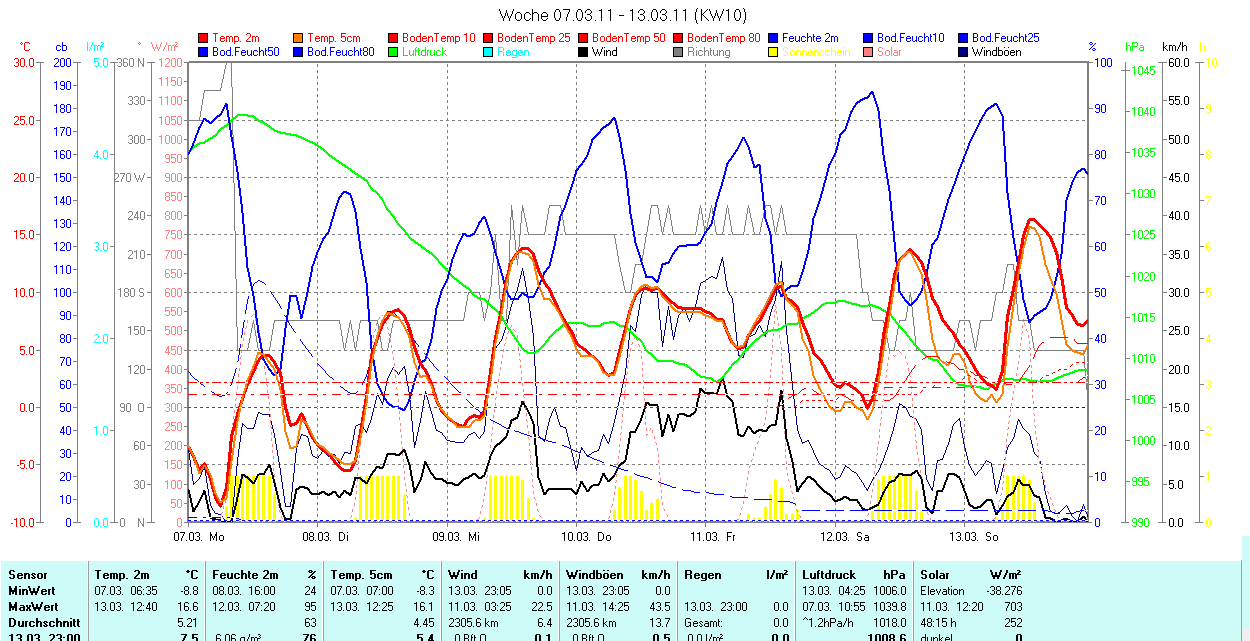Click the Durchschnitt row label
The image size is (1250, 641).
[42, 622]
